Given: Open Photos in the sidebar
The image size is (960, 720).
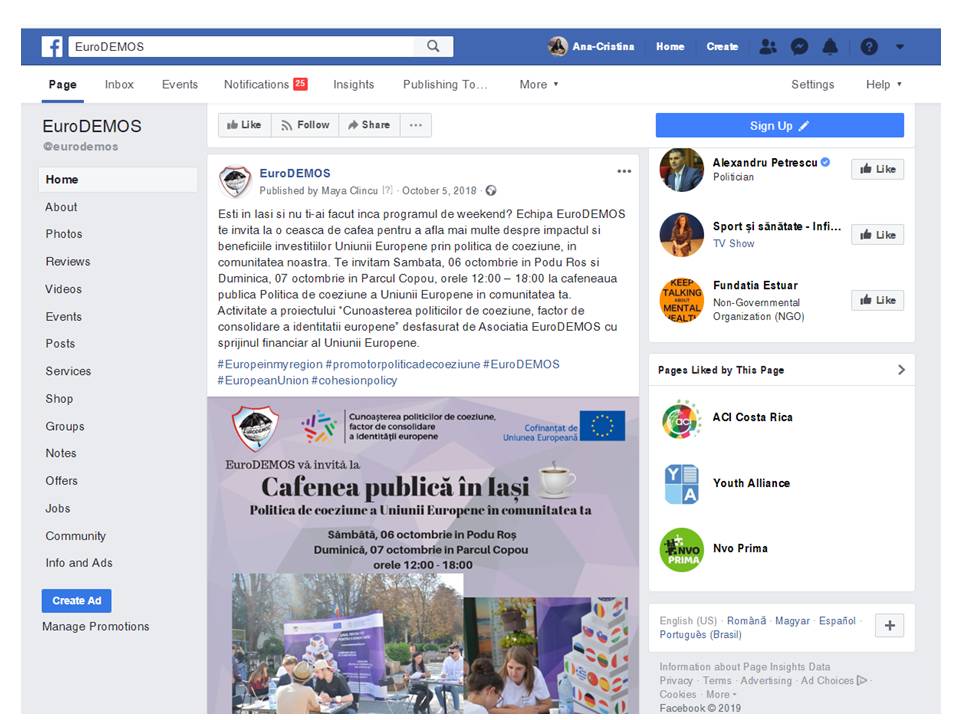Looking at the screenshot, I should tap(64, 234).
